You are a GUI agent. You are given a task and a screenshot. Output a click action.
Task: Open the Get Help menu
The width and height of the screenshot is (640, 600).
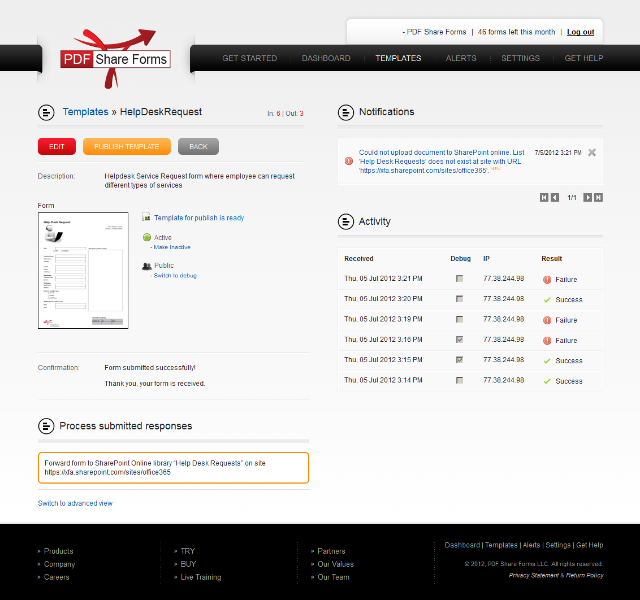[584, 58]
